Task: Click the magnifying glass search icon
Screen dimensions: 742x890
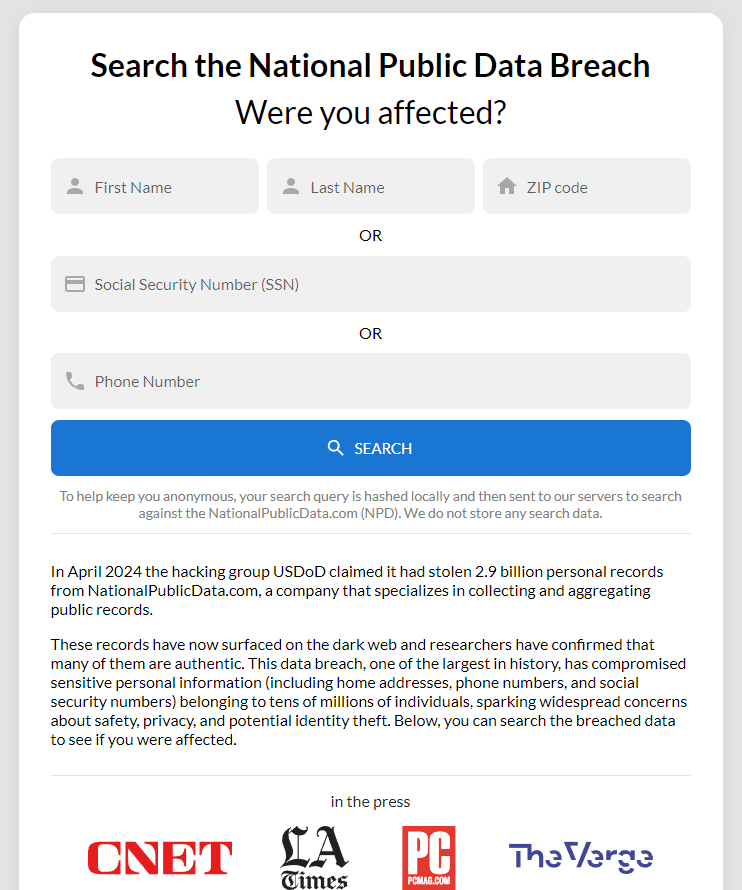Action: [x=336, y=448]
